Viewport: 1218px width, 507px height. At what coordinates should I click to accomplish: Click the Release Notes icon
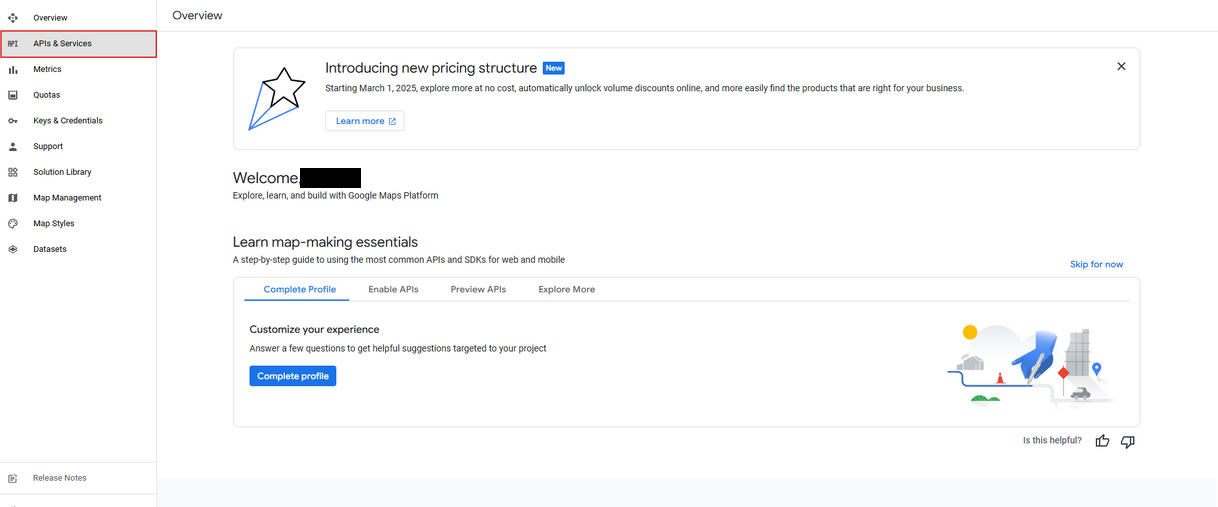click(13, 478)
